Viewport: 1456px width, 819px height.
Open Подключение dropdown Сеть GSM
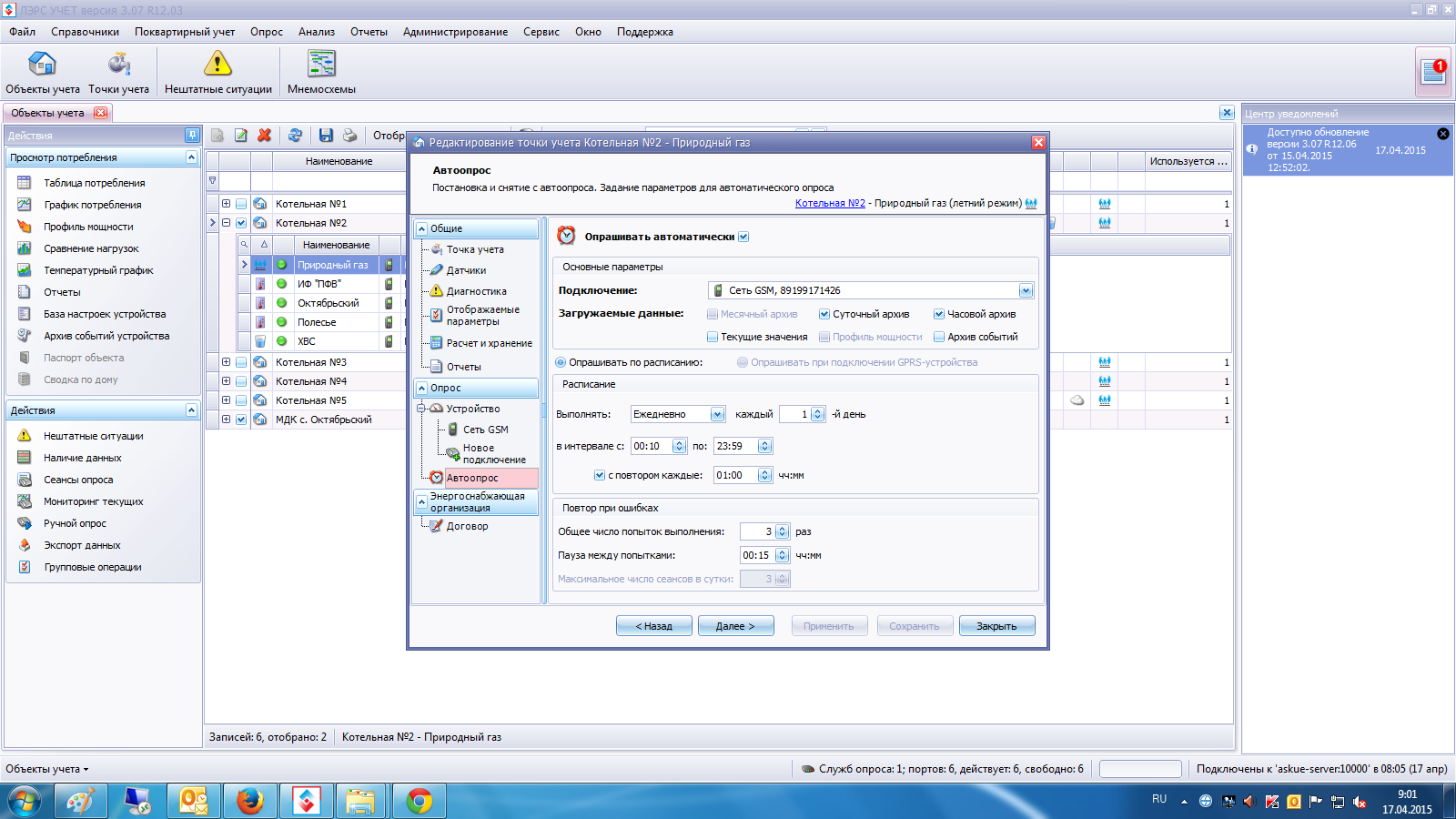pyautogui.click(x=1026, y=290)
